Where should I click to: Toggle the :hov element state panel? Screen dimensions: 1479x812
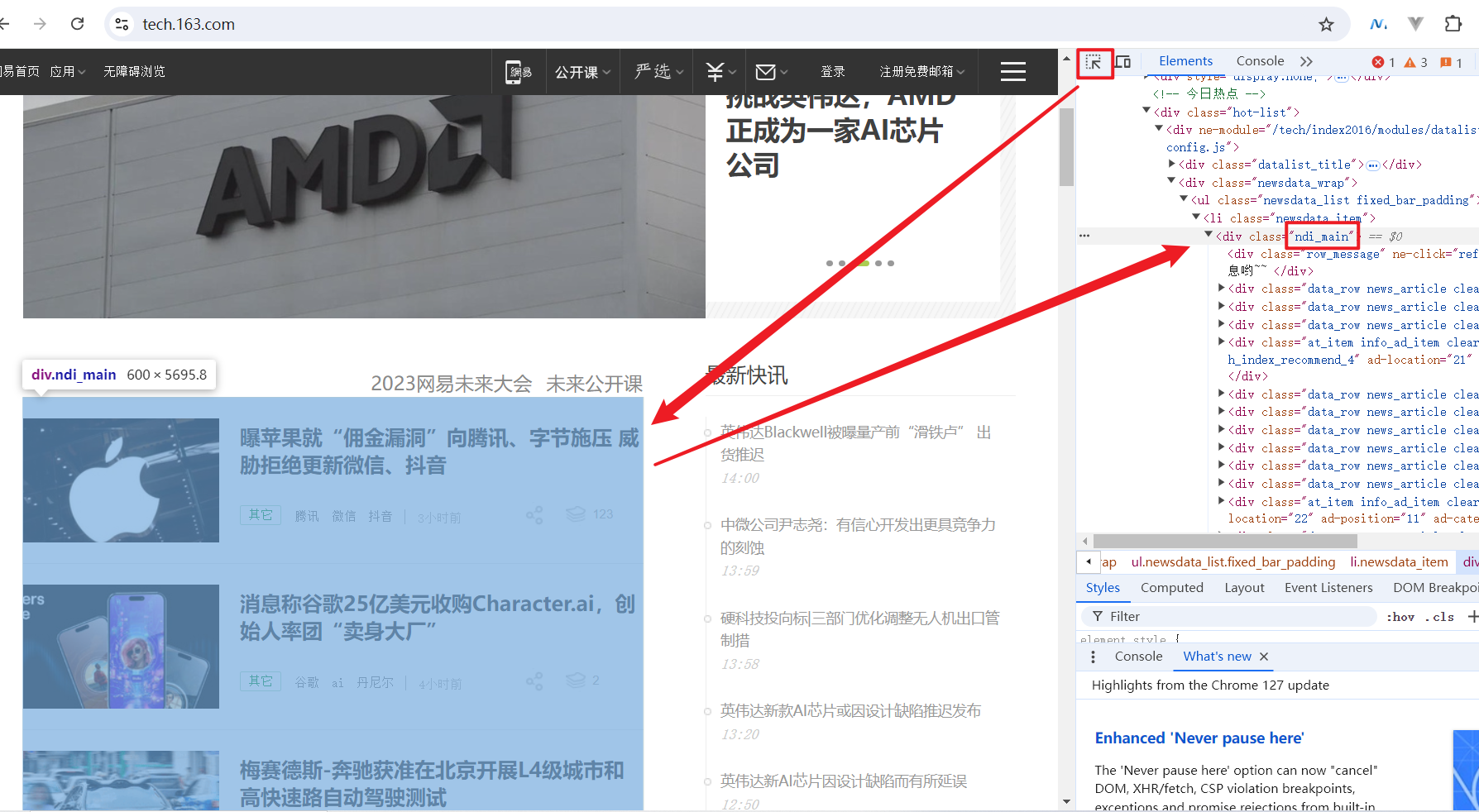1400,617
